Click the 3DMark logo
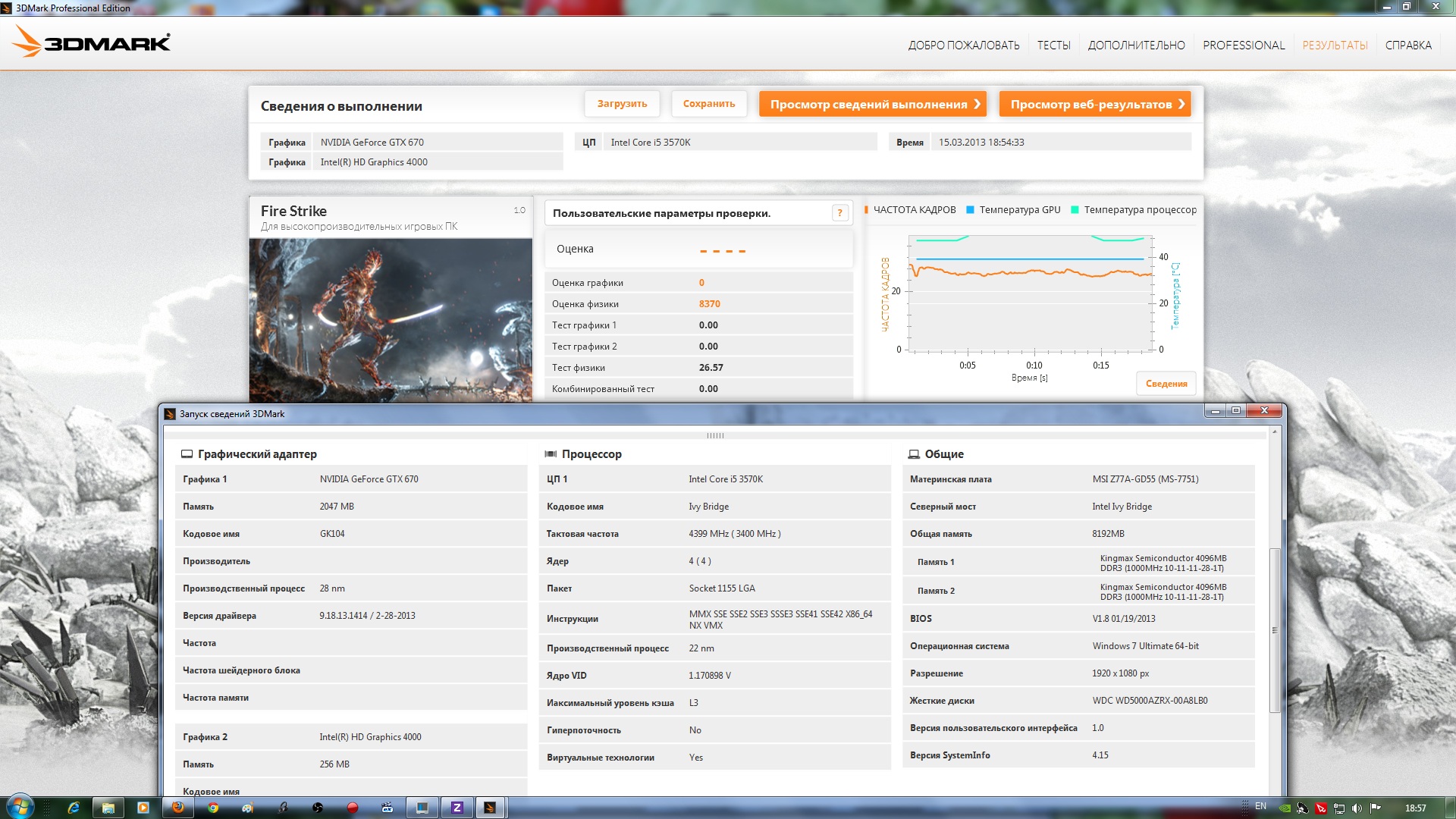The width and height of the screenshot is (1456, 819). tap(91, 42)
